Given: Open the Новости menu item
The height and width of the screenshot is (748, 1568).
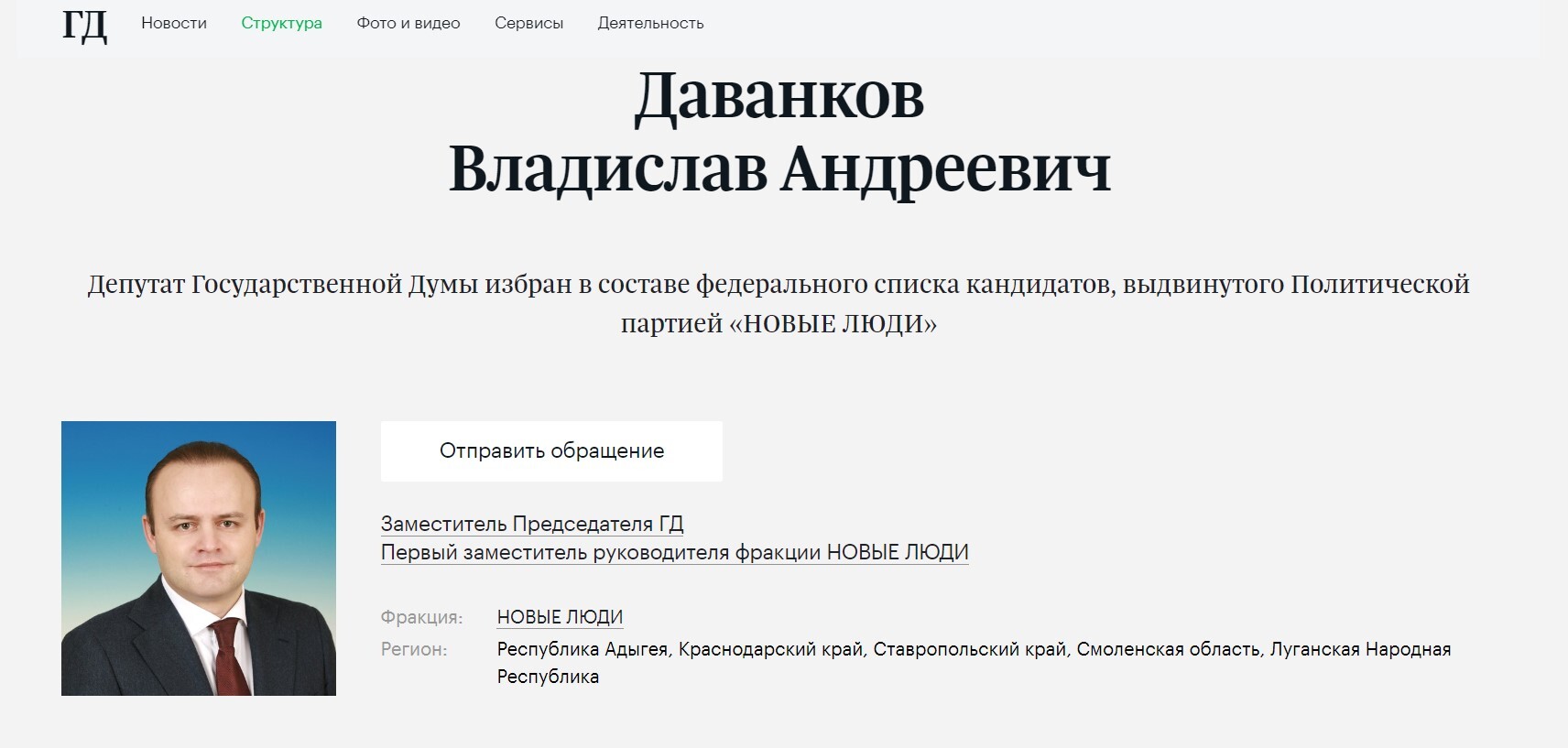Looking at the screenshot, I should (174, 23).
